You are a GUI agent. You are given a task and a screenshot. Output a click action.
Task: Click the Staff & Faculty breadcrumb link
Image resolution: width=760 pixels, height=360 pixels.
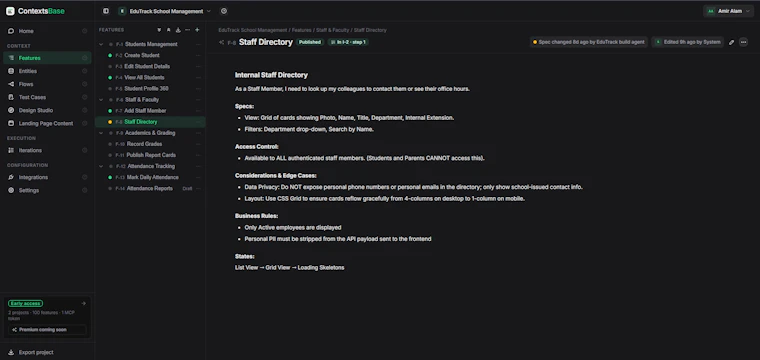click(332, 30)
